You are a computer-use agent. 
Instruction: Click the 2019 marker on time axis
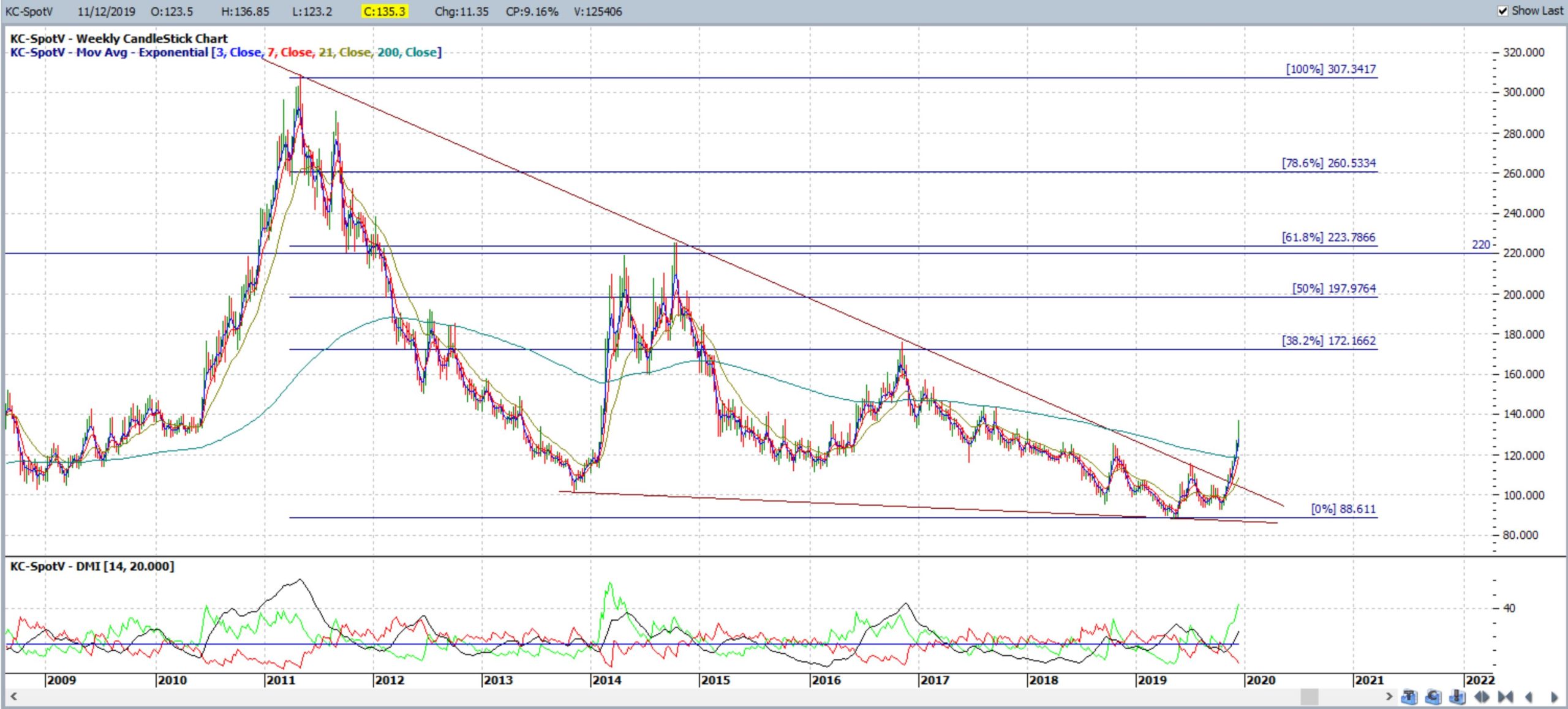pyautogui.click(x=1152, y=680)
